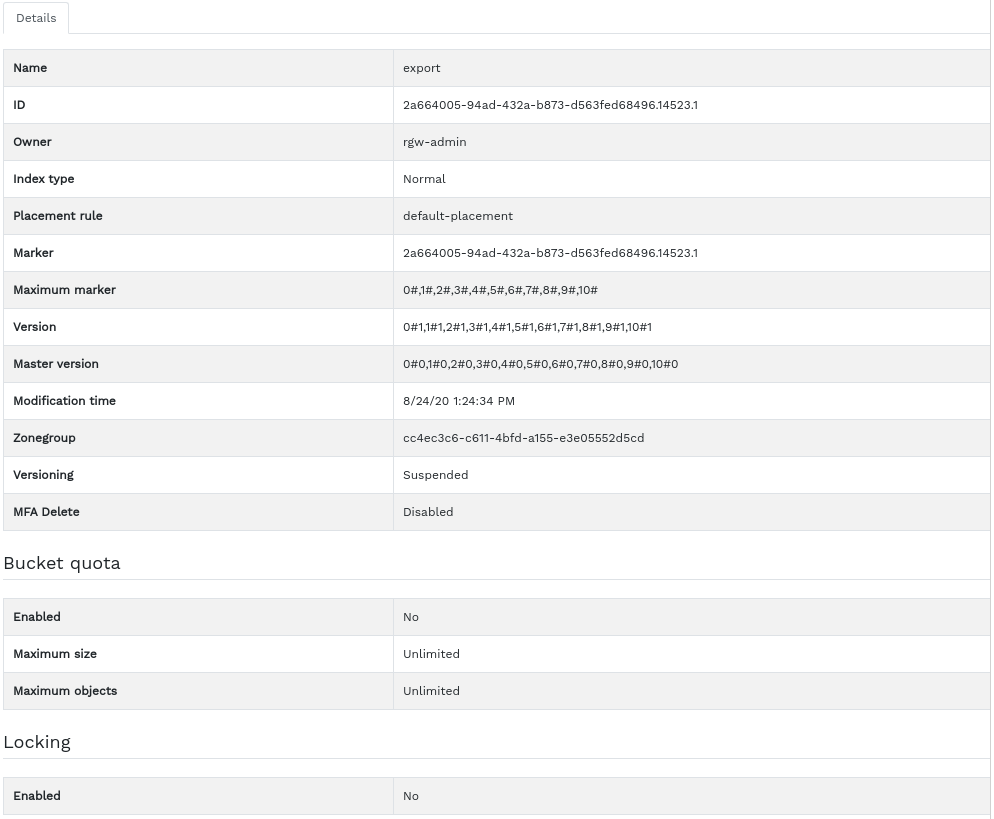
Task: Click the MFA Delete value Disabled
Action: point(428,512)
